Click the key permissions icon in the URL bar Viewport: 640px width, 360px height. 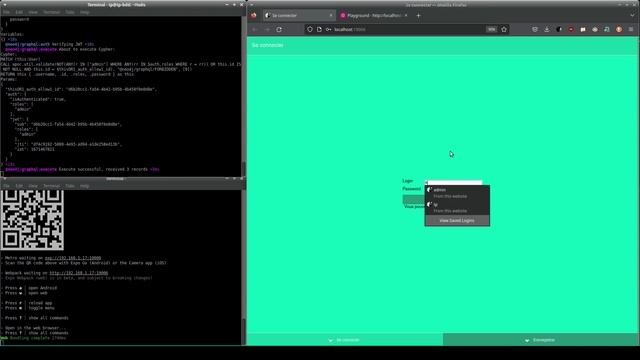pos(328,29)
